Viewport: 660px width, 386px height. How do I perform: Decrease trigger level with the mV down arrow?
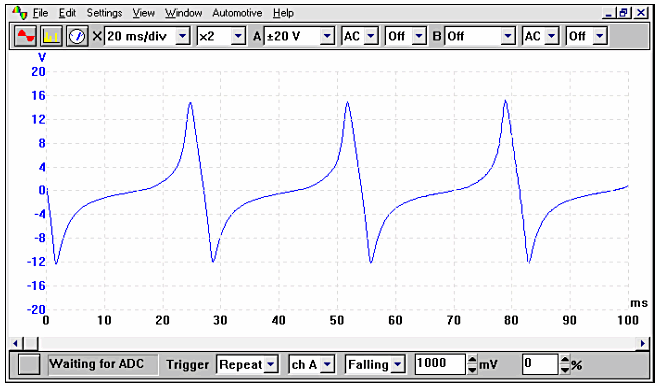(x=472, y=370)
